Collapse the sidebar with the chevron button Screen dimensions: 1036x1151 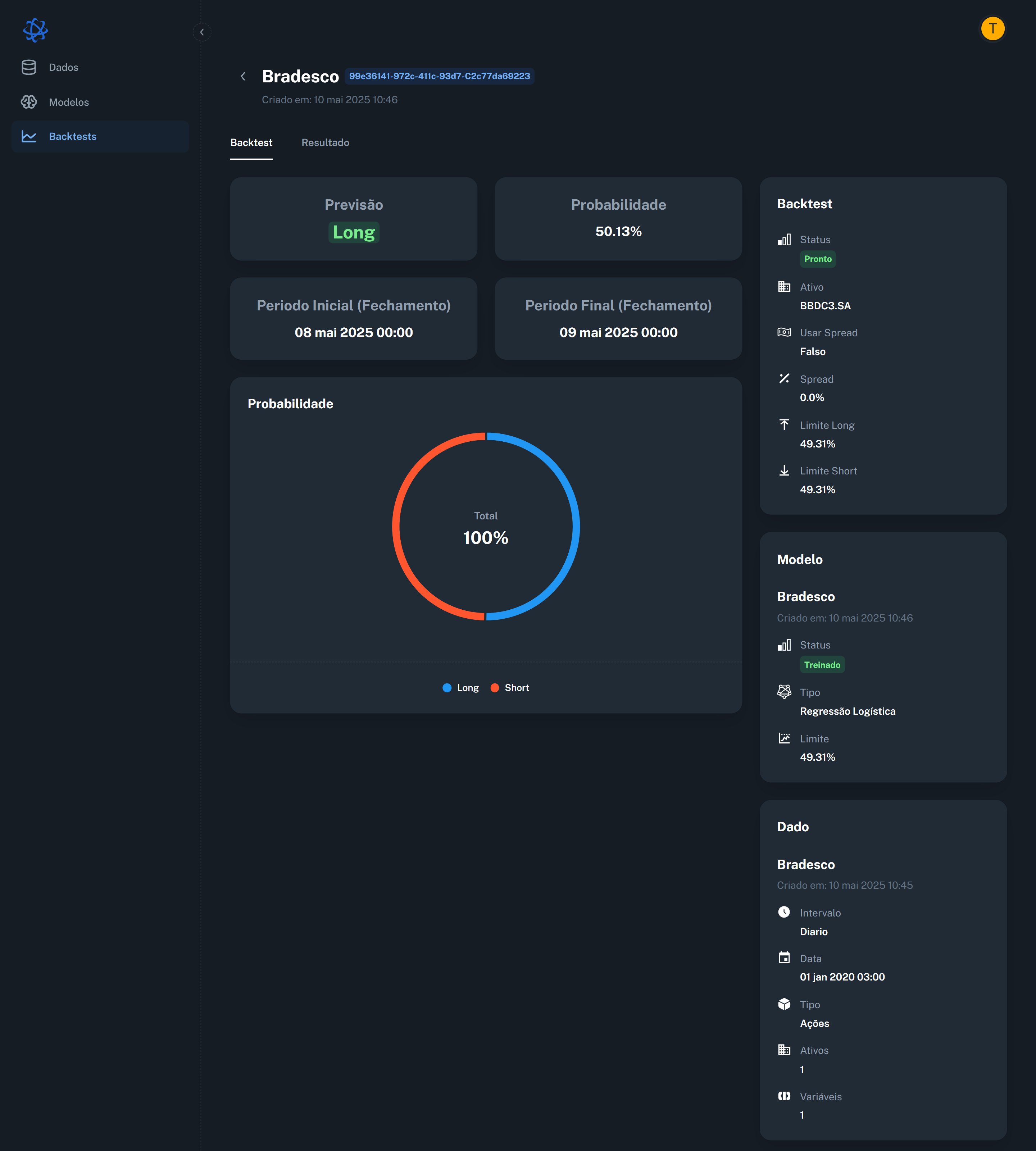[x=202, y=32]
